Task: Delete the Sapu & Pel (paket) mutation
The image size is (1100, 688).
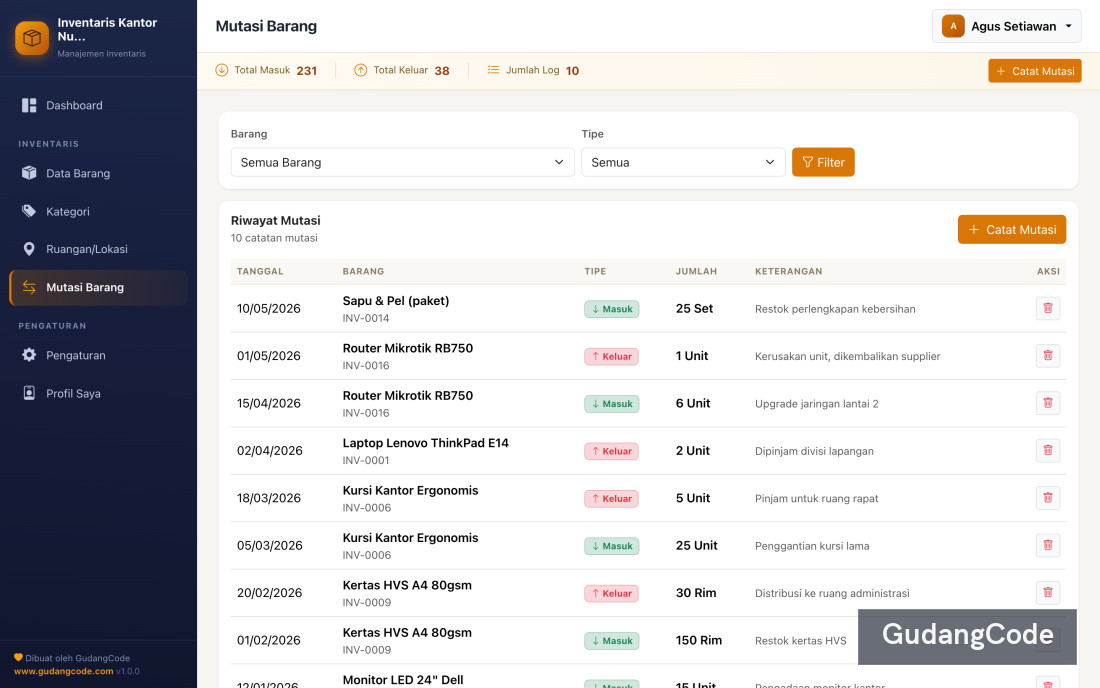Action: 1047,309
